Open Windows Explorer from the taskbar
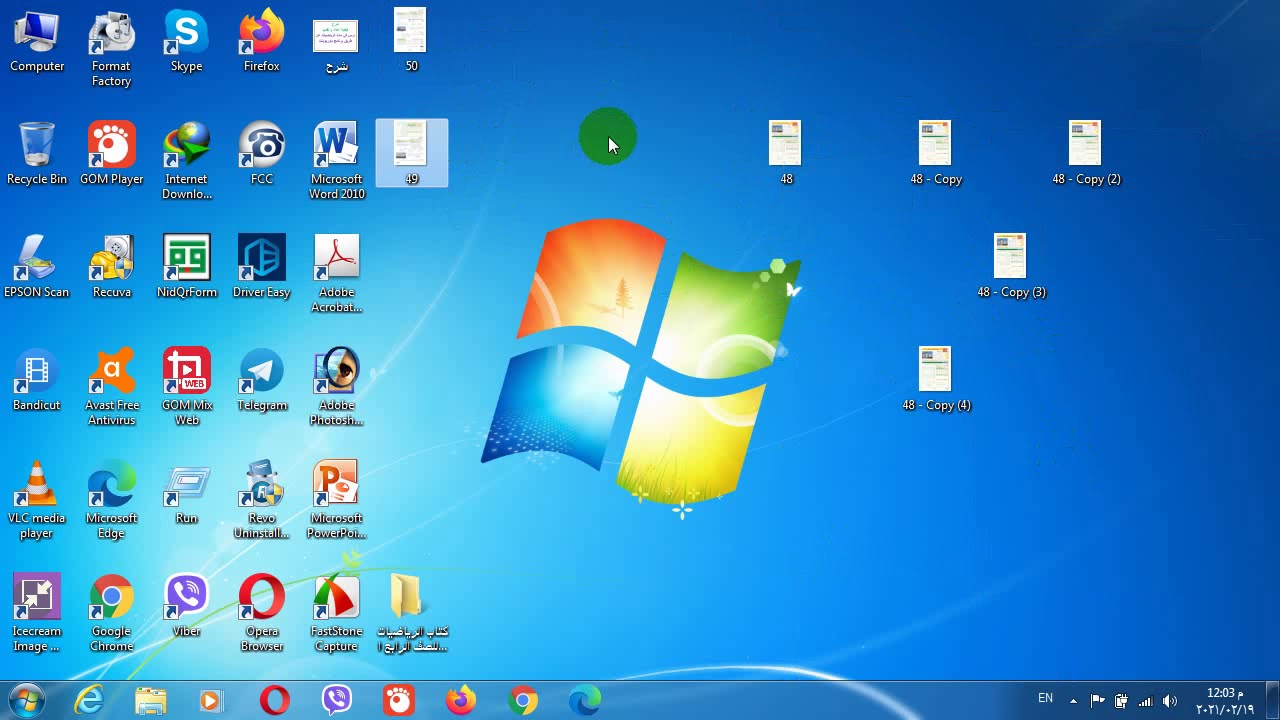The image size is (1280, 720). (151, 700)
